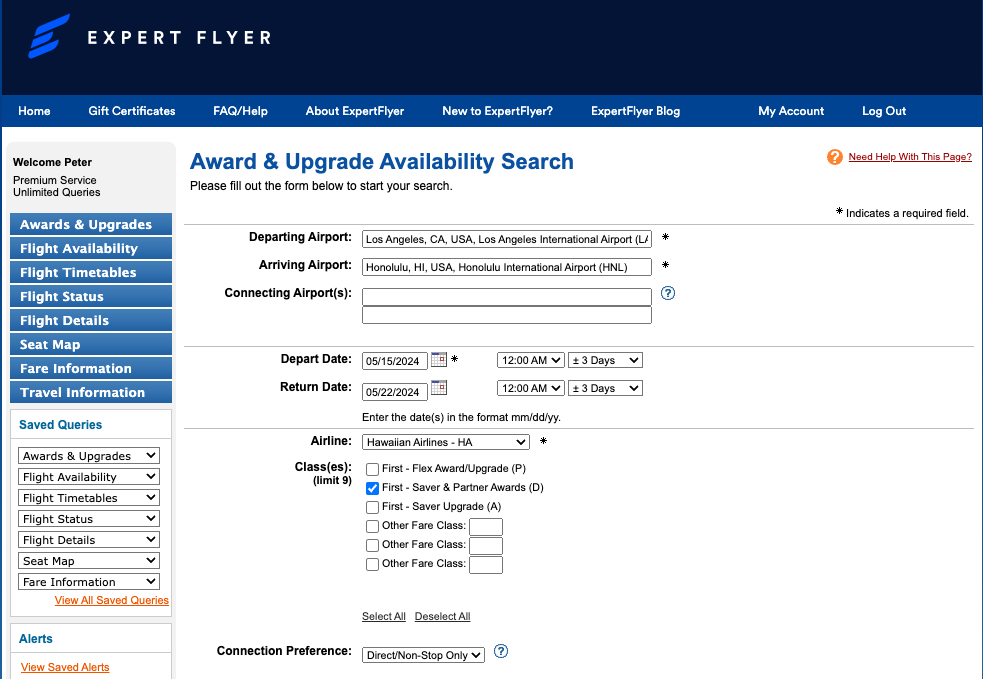Open the return date calendar picker

(438, 388)
